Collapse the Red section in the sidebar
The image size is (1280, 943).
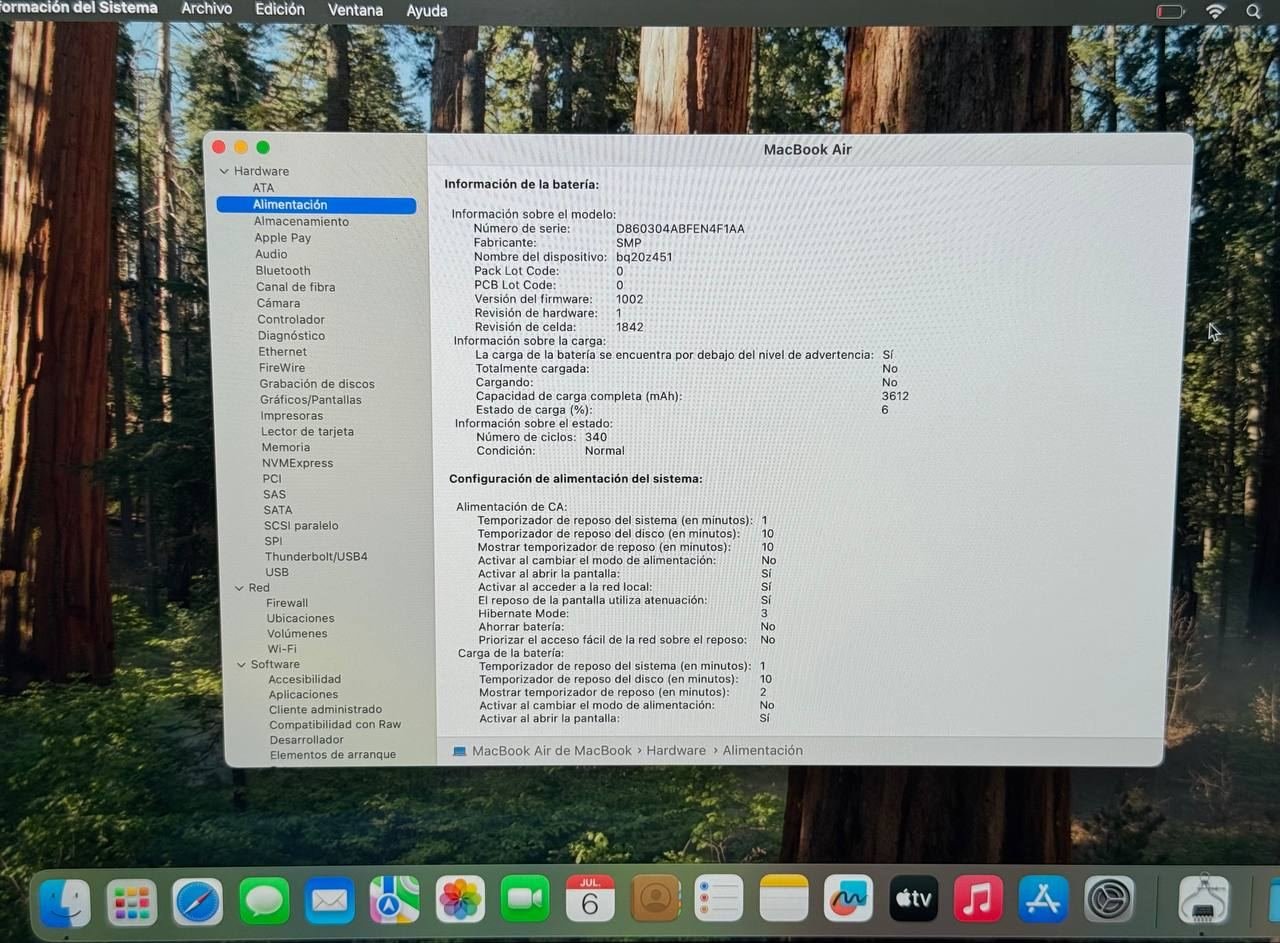pyautogui.click(x=239, y=588)
